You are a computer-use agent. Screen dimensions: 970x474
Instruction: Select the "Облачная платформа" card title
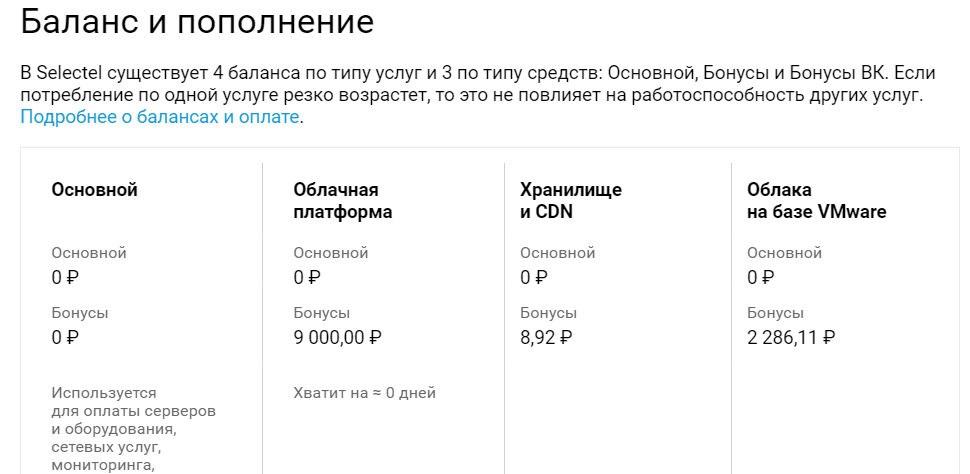tap(343, 201)
